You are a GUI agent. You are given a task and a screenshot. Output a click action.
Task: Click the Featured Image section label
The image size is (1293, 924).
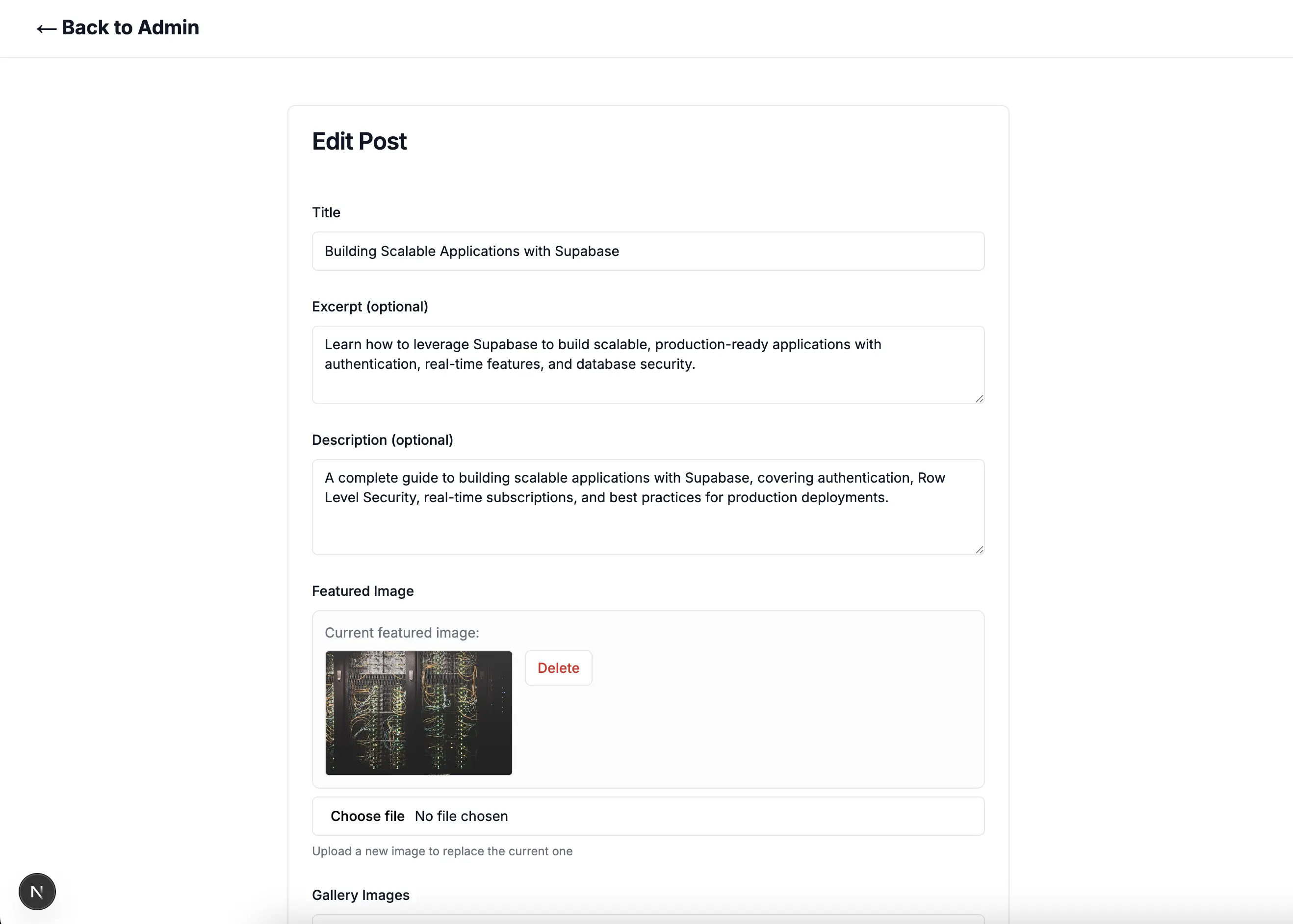coord(362,590)
